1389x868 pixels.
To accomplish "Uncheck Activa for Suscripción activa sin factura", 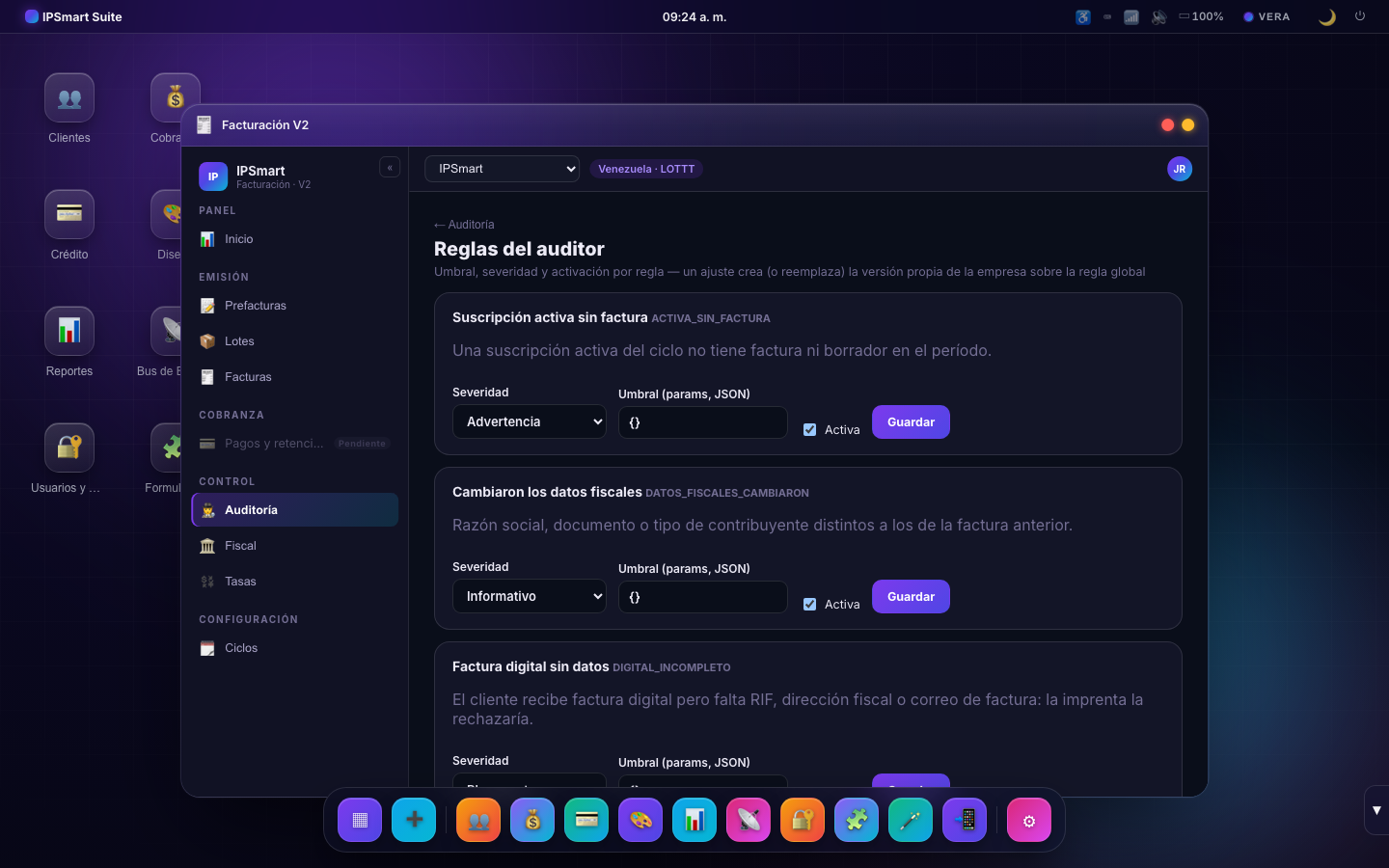I will point(810,430).
